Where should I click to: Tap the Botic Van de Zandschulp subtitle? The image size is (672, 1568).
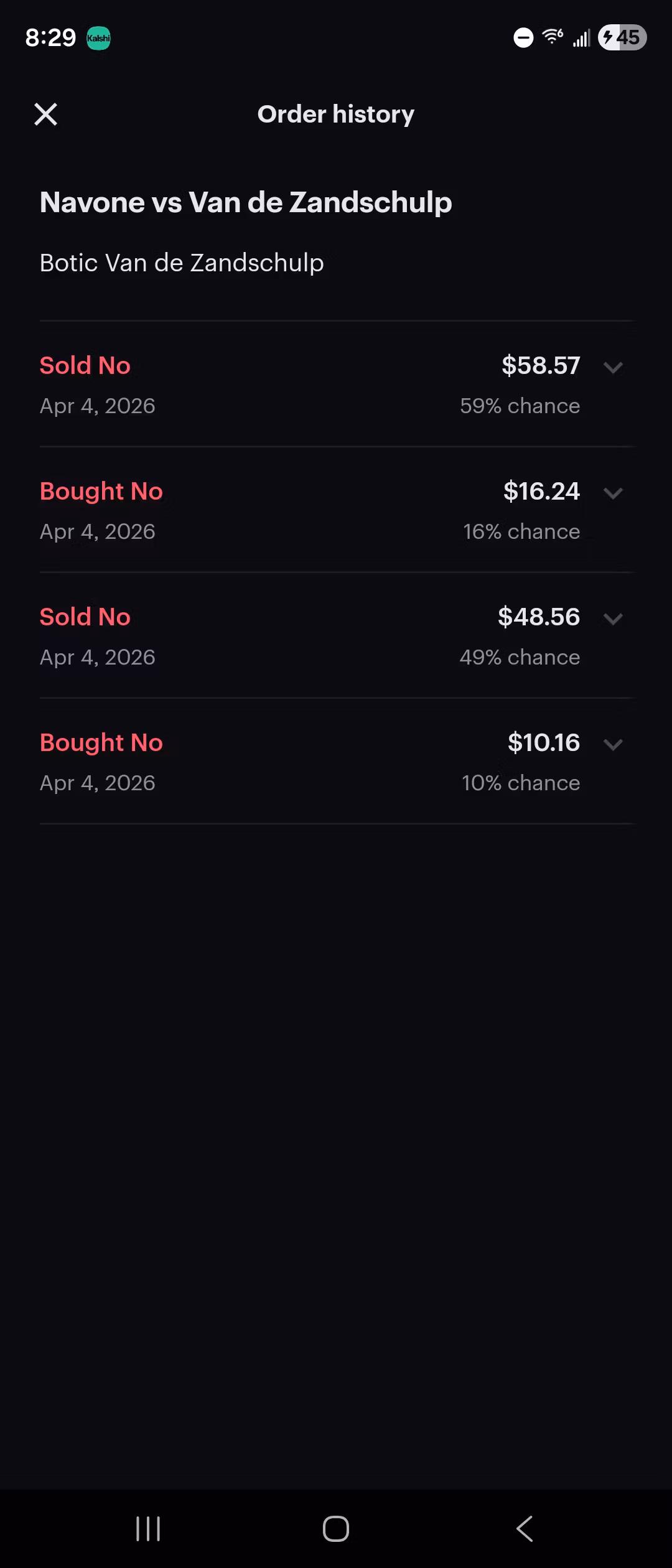[182, 263]
